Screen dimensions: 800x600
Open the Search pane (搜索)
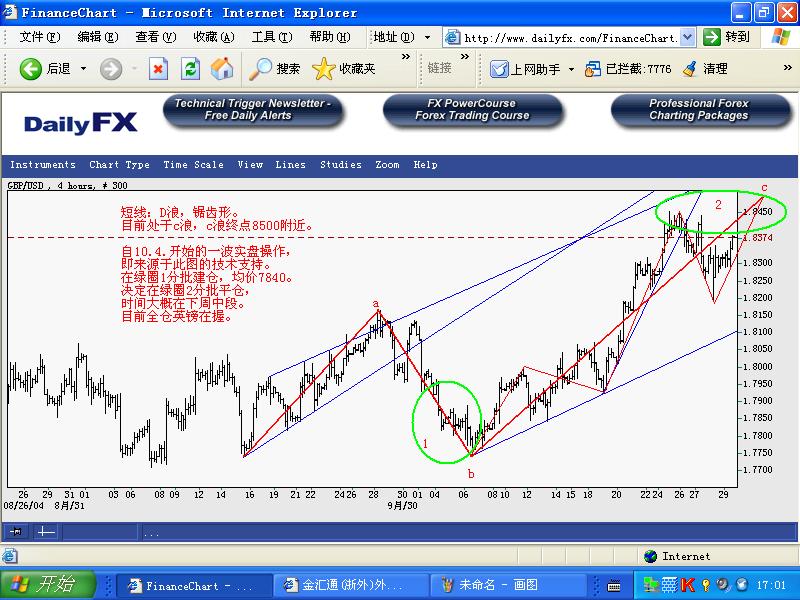[274, 69]
